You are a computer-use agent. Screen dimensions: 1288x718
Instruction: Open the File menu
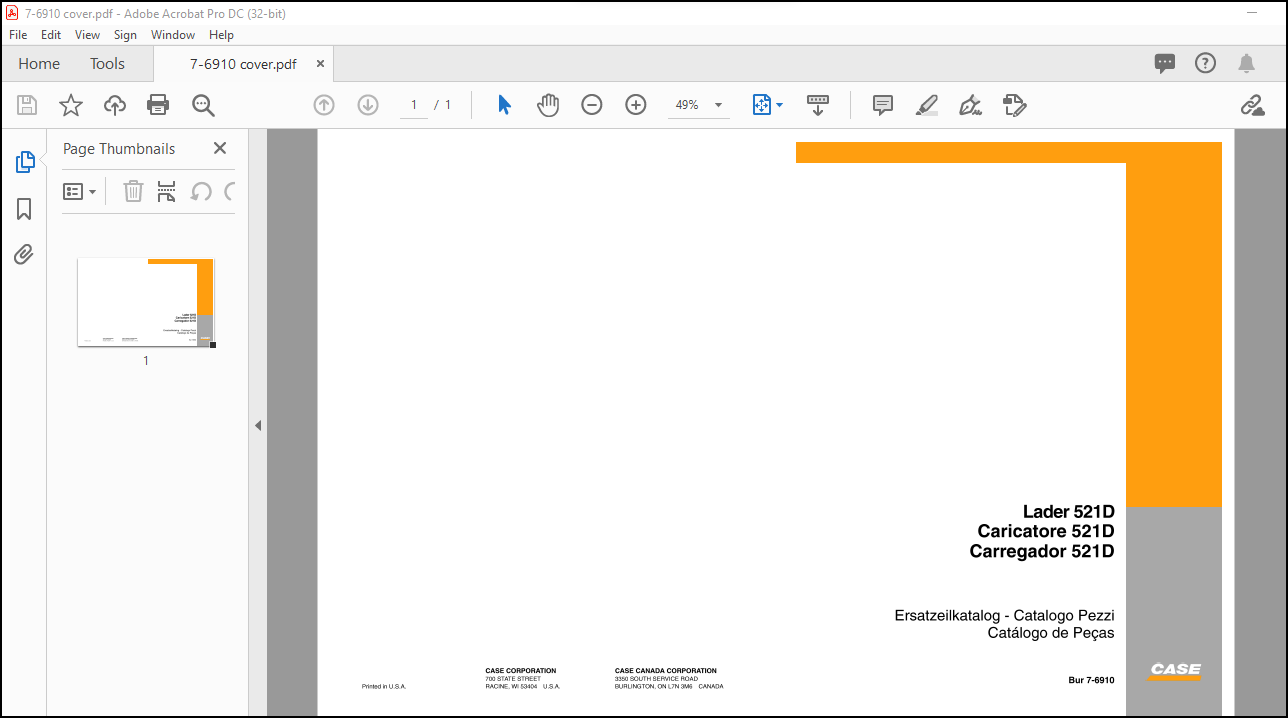pyautogui.click(x=18, y=34)
